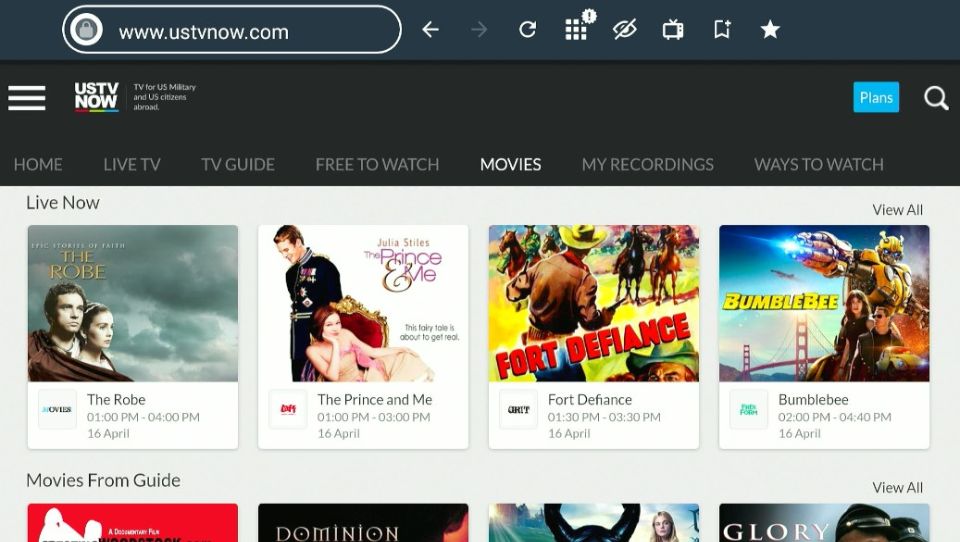The width and height of the screenshot is (960, 542).
Task: Click the title text 'Fort Defiance'
Action: [x=590, y=399]
